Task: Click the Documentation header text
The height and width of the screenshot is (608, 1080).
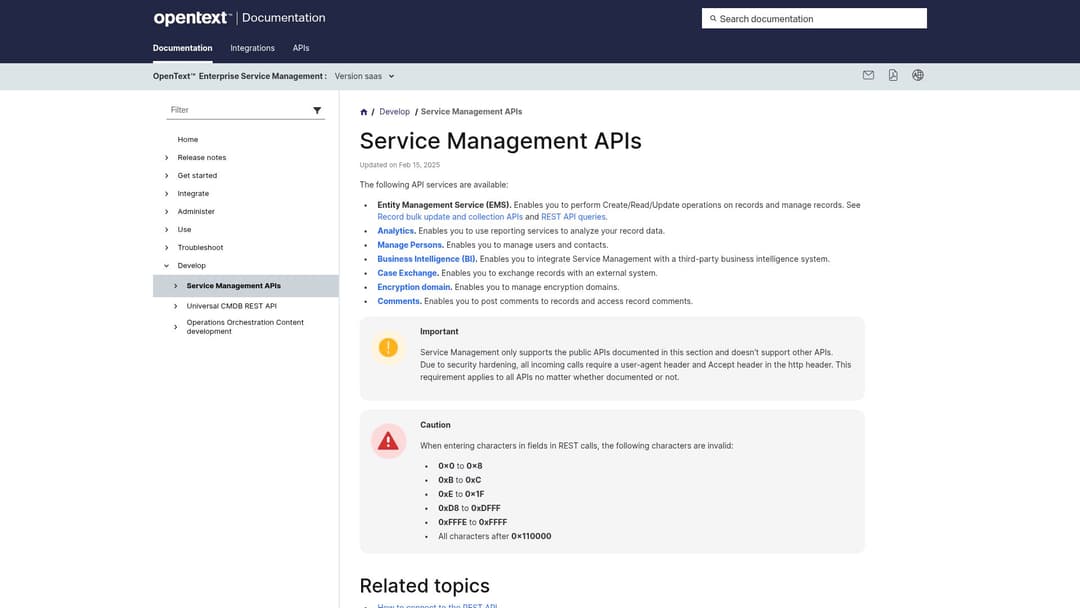Action: 283,18
